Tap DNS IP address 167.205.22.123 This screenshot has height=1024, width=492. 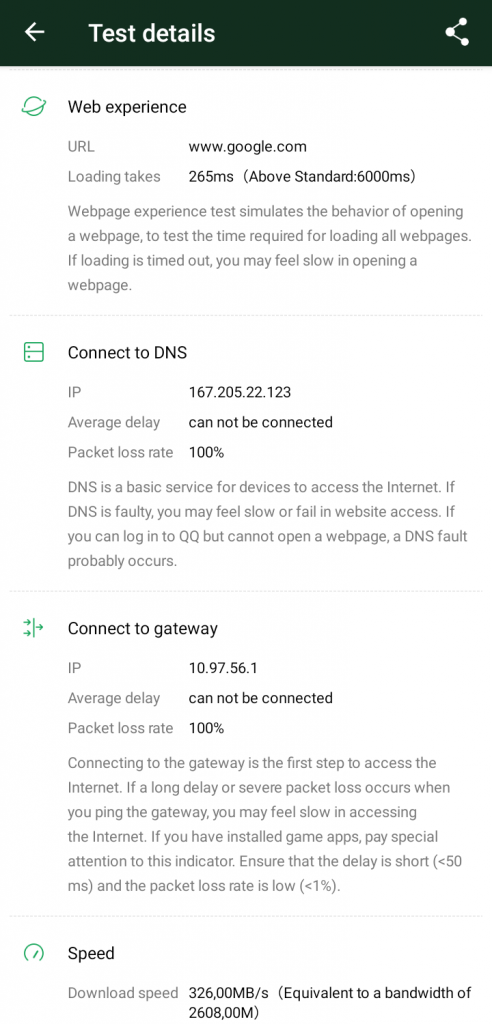coord(240,392)
